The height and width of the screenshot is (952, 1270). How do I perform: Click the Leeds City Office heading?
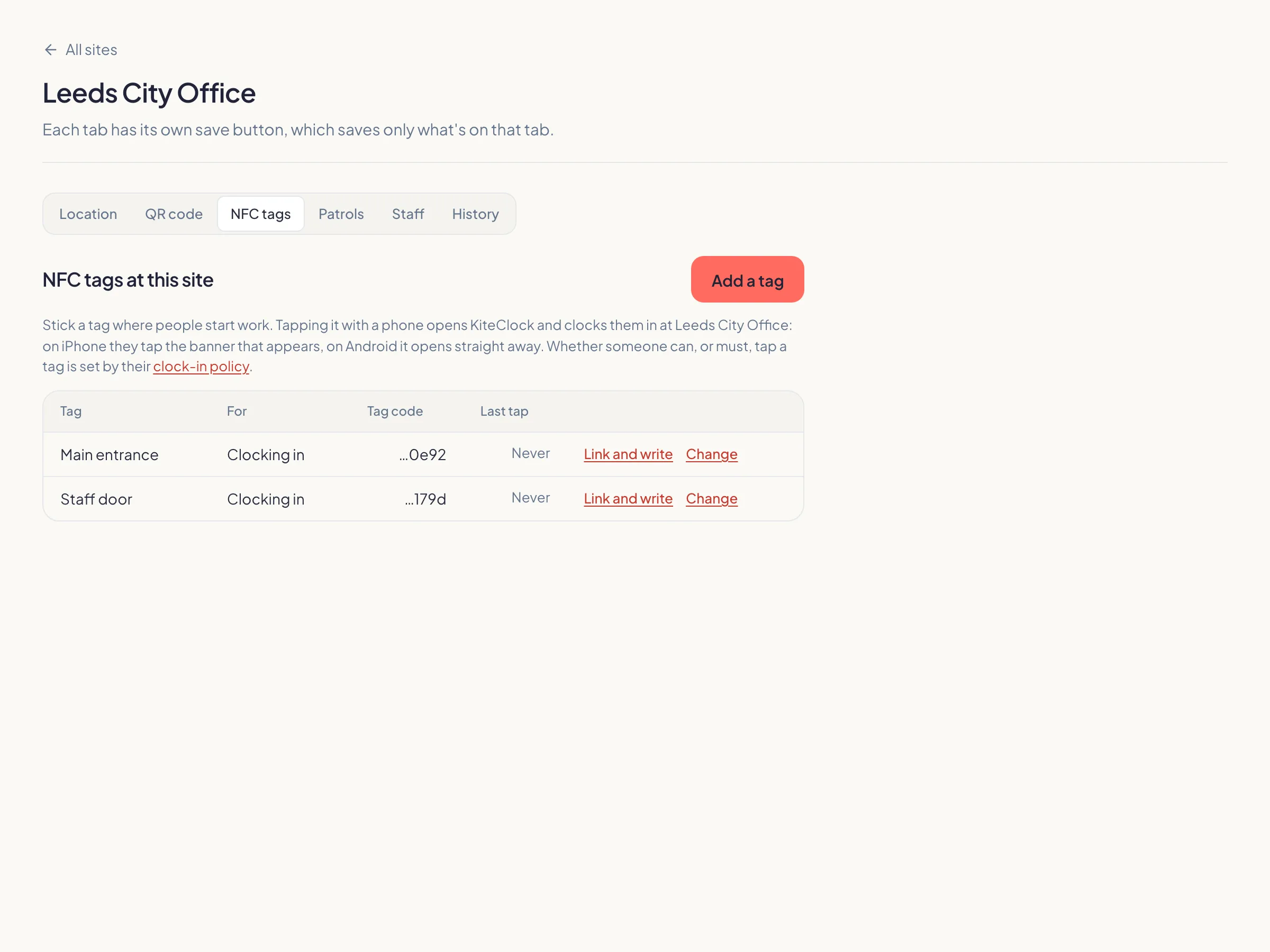click(x=149, y=93)
